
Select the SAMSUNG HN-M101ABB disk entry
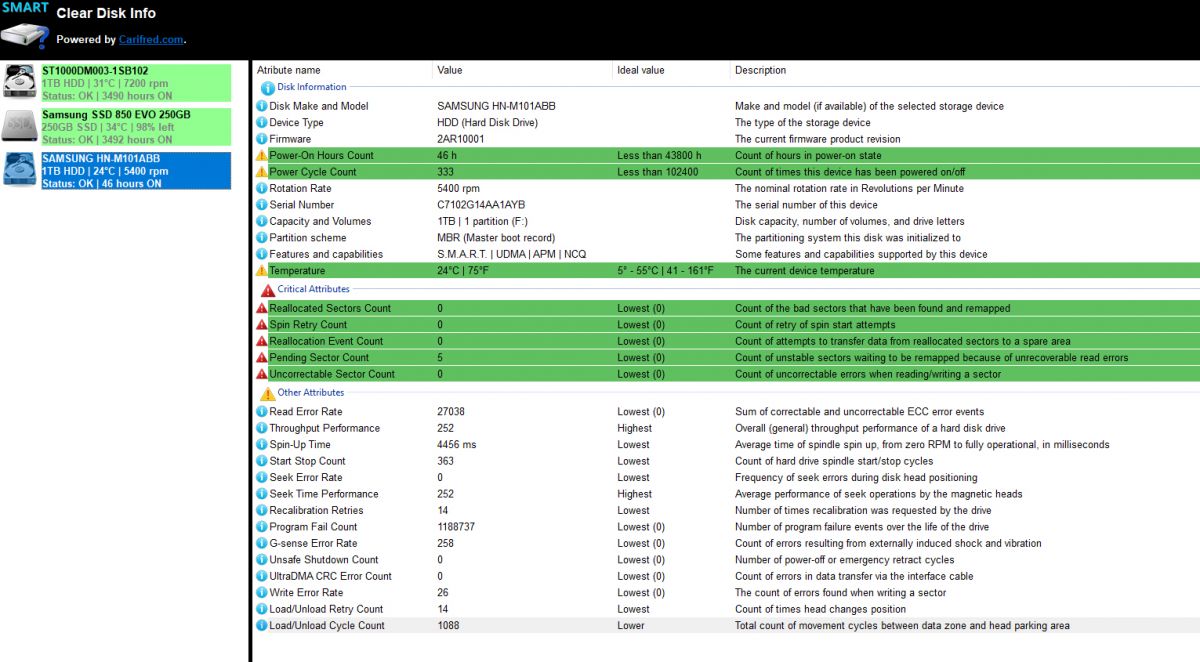(116, 170)
